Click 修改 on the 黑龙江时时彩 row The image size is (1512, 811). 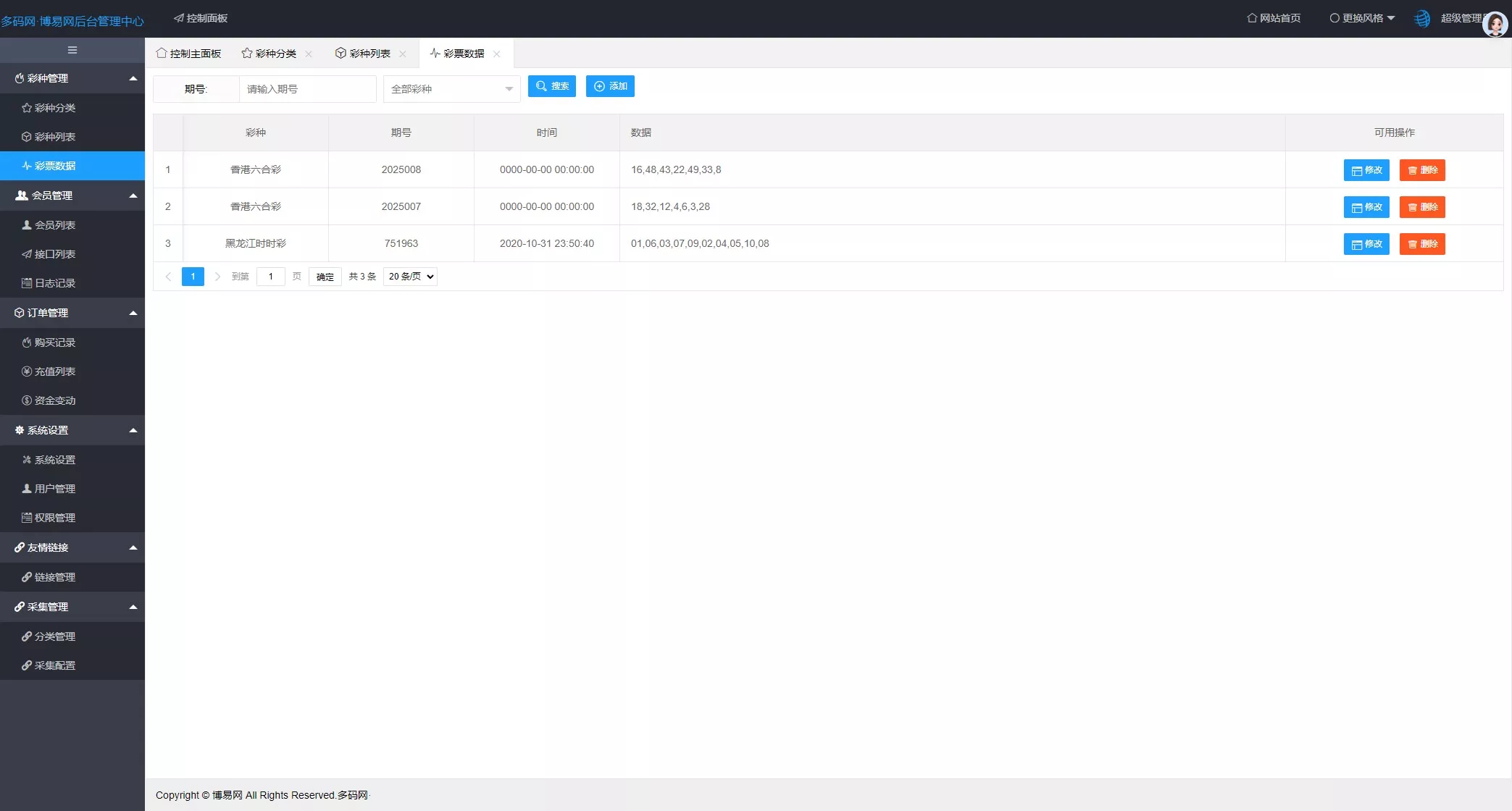[1366, 244]
